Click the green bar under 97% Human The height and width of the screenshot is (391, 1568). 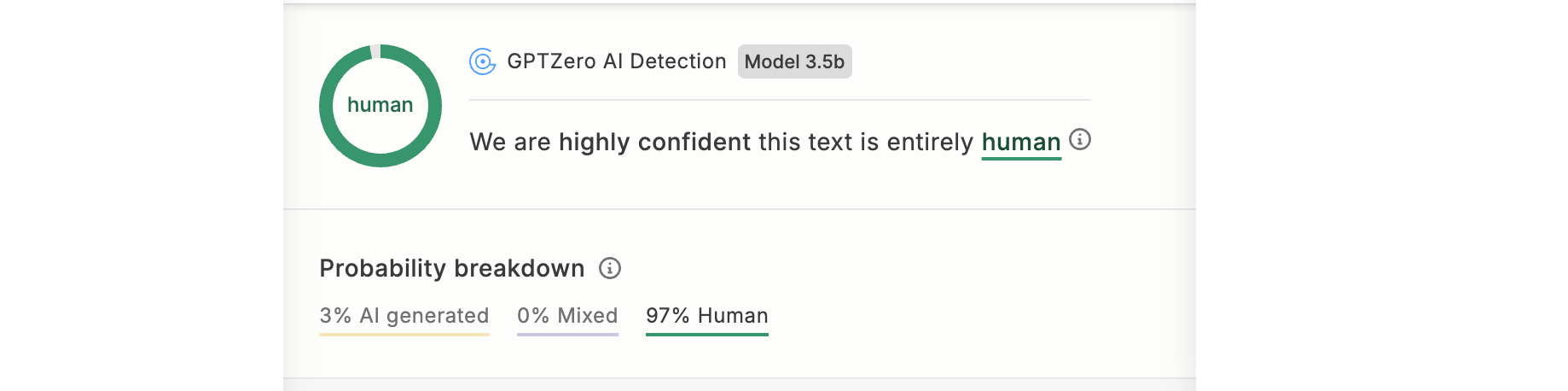pyautogui.click(x=707, y=334)
